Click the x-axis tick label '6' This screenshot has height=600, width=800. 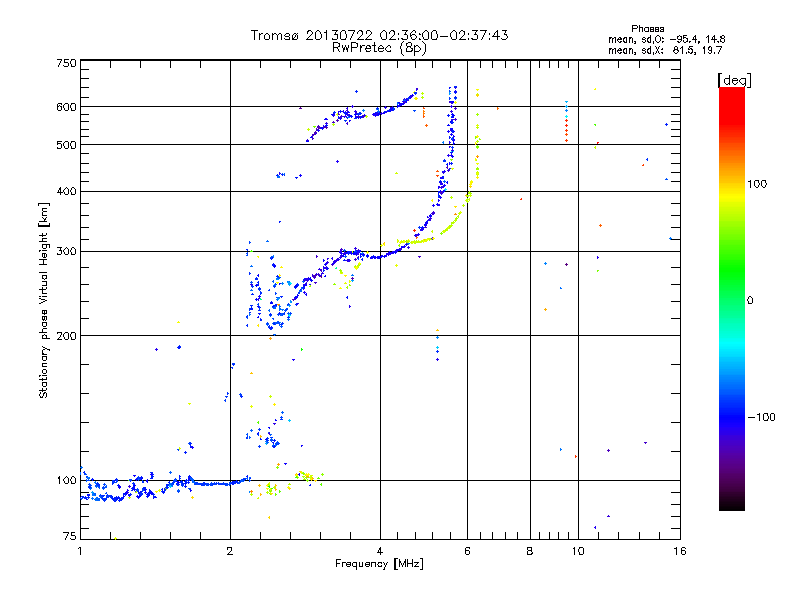coord(467,551)
